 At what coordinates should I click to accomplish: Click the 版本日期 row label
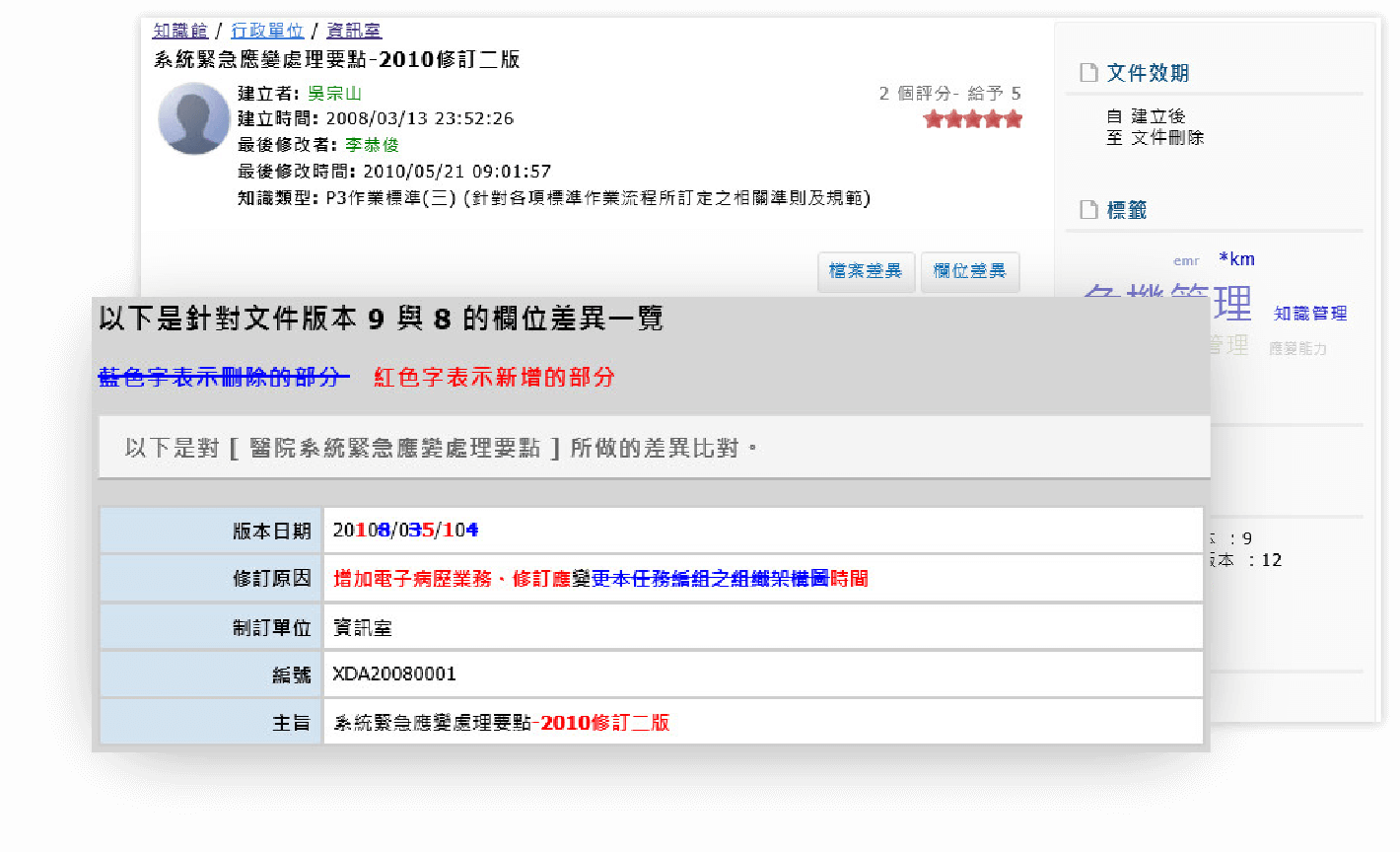coord(211,531)
